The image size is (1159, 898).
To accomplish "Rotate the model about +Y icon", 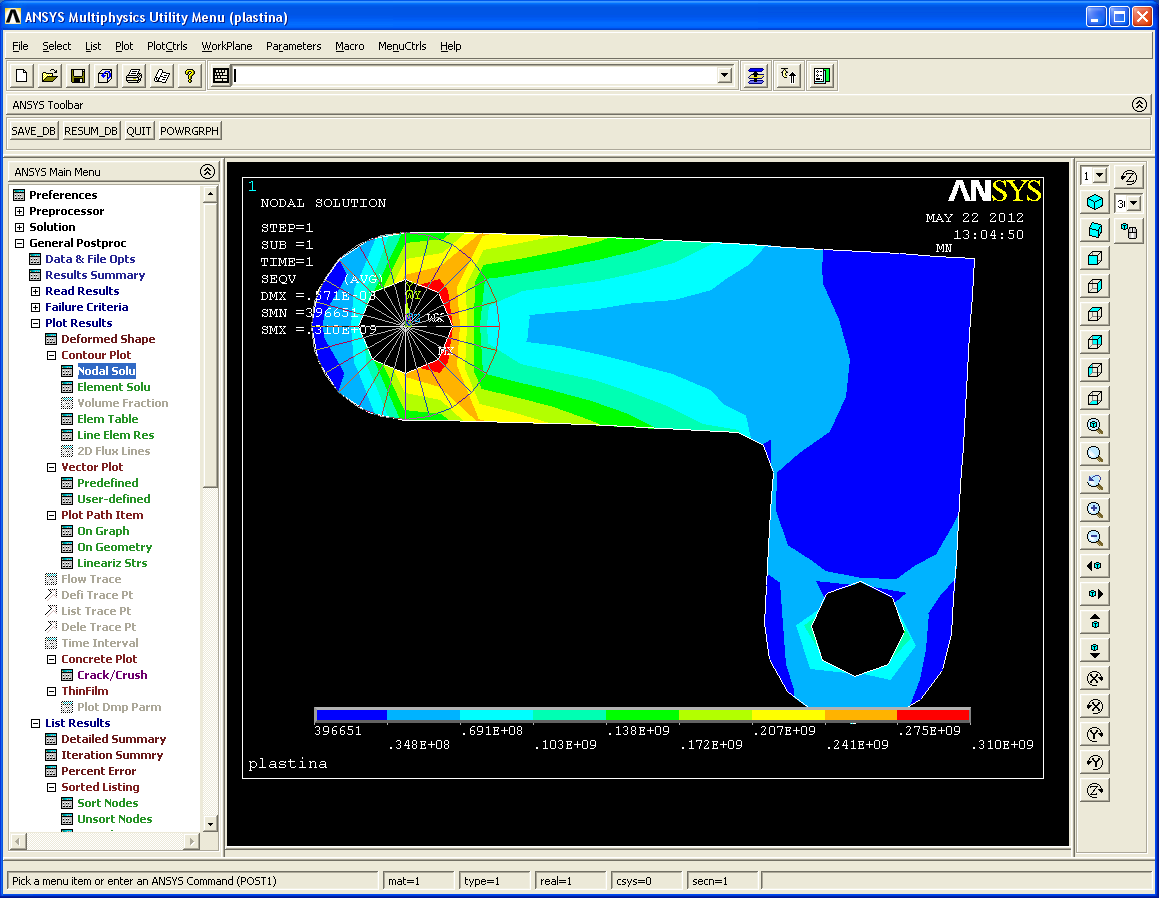I will [x=1095, y=735].
